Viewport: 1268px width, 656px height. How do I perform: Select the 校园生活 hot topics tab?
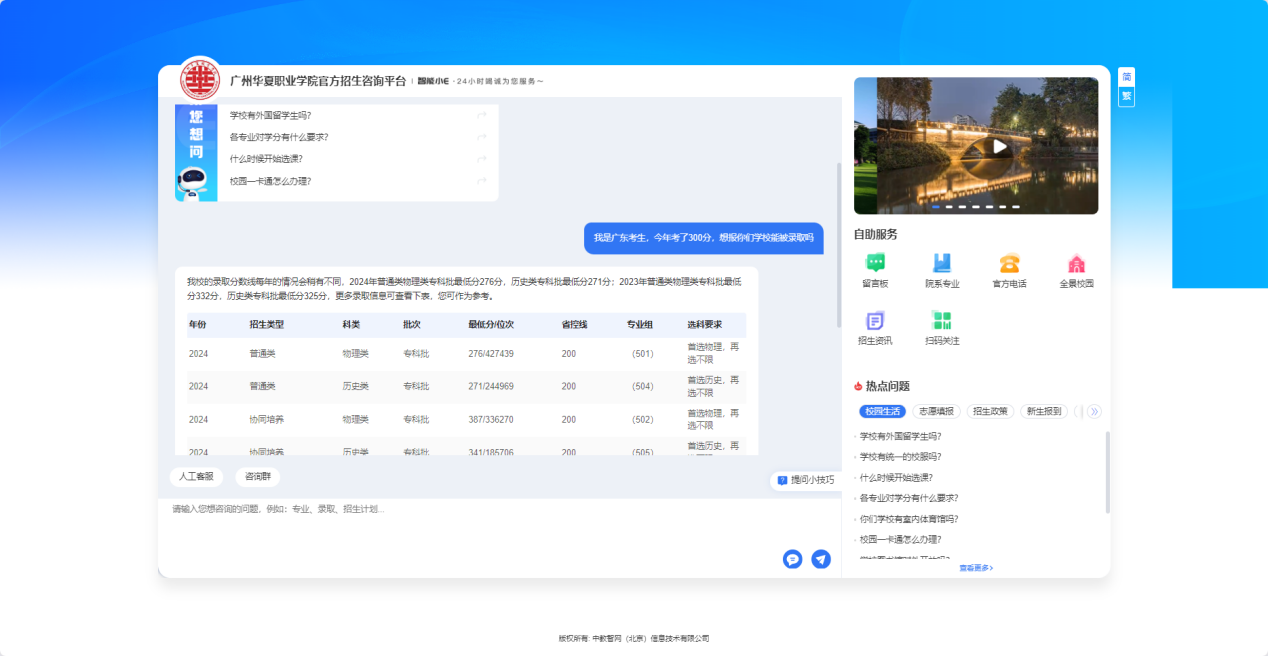(x=883, y=411)
